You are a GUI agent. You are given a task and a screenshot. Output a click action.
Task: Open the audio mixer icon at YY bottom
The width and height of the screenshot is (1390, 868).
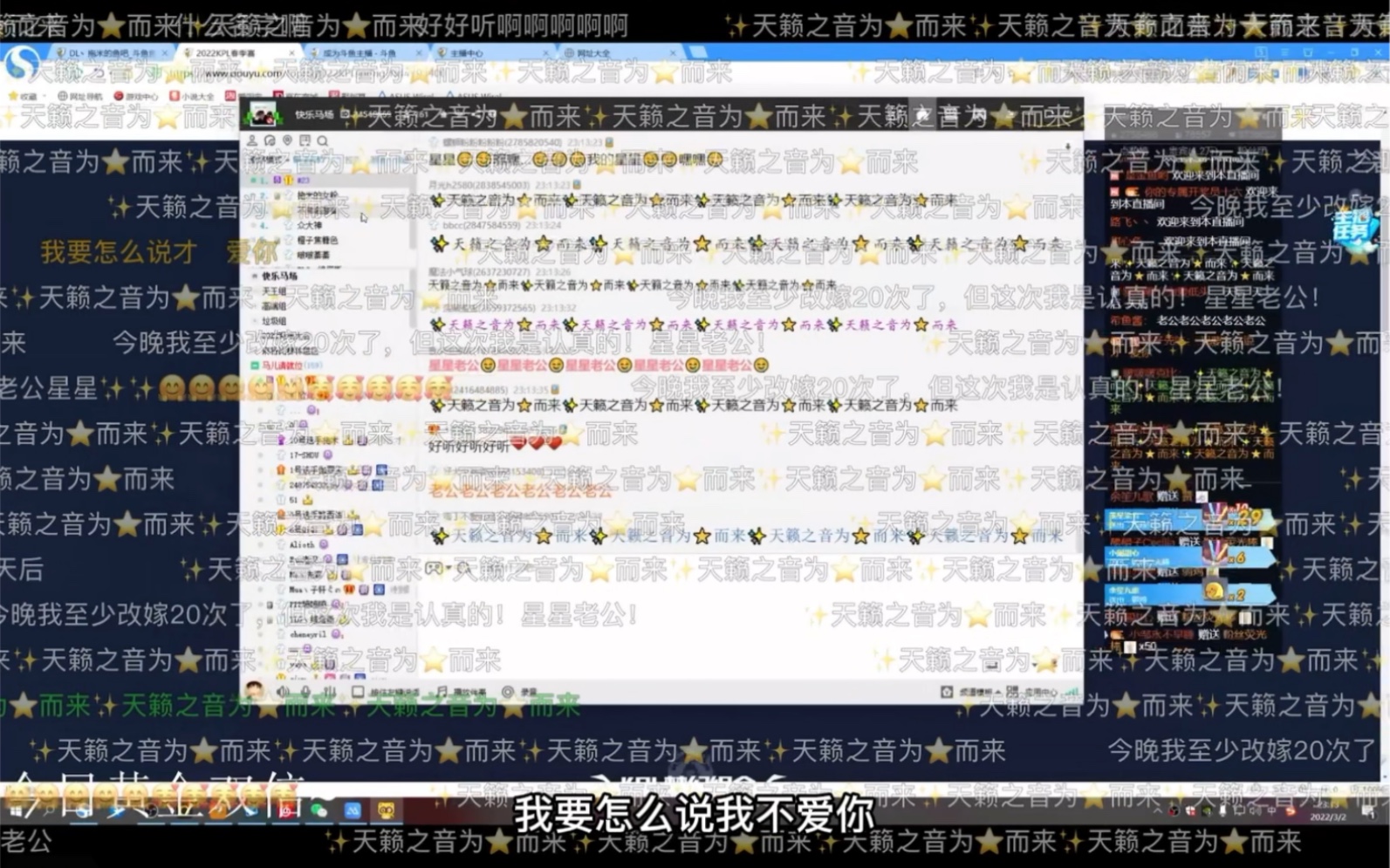[x=330, y=692]
